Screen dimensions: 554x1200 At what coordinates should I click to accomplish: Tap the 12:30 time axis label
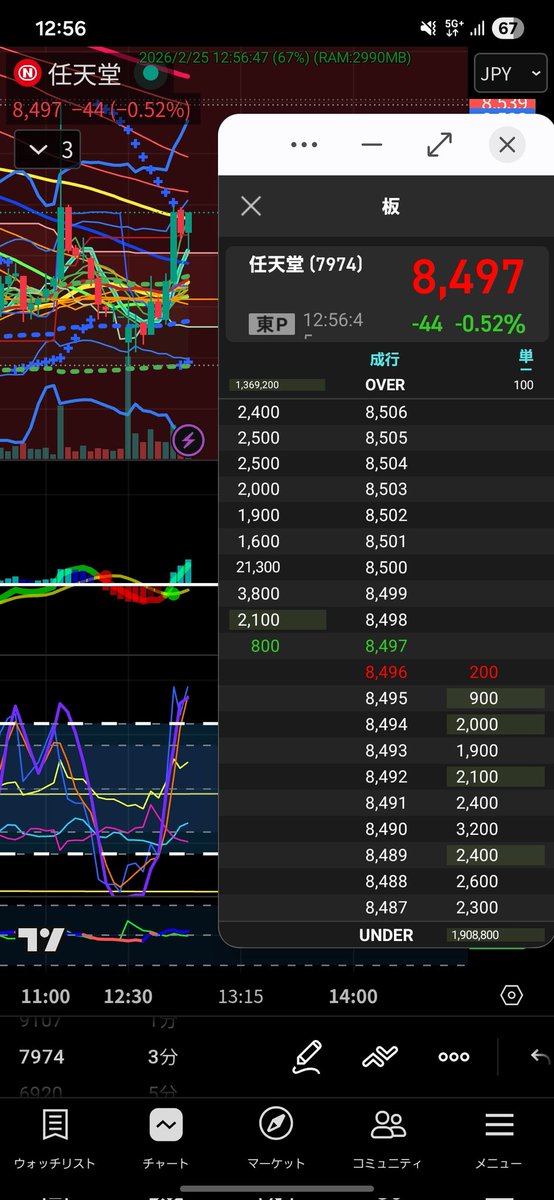tap(128, 996)
